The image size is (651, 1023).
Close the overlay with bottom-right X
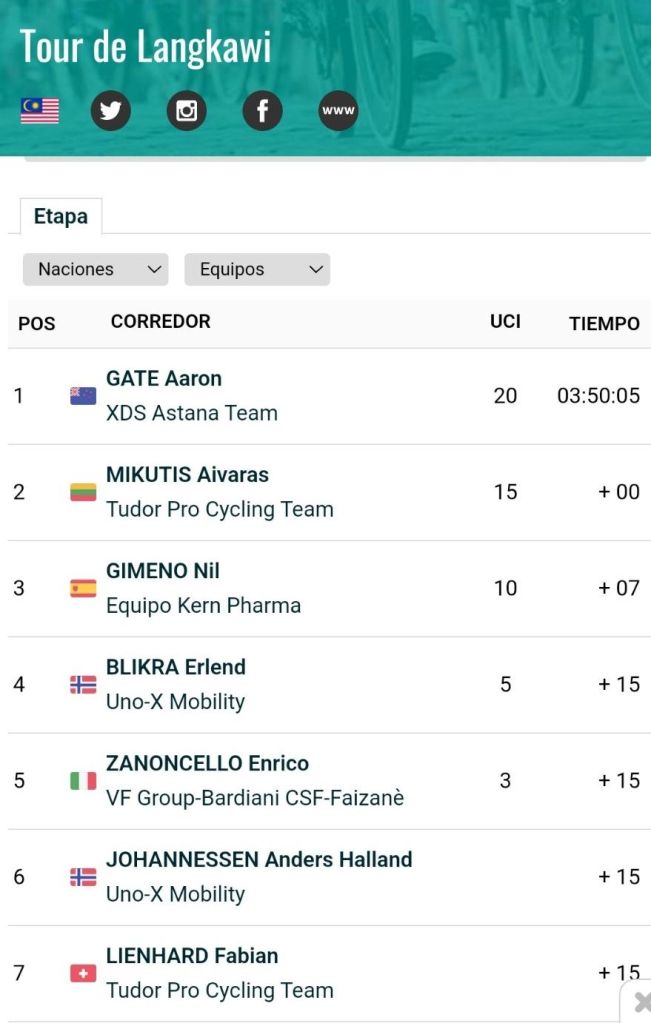pyautogui.click(x=641, y=1002)
